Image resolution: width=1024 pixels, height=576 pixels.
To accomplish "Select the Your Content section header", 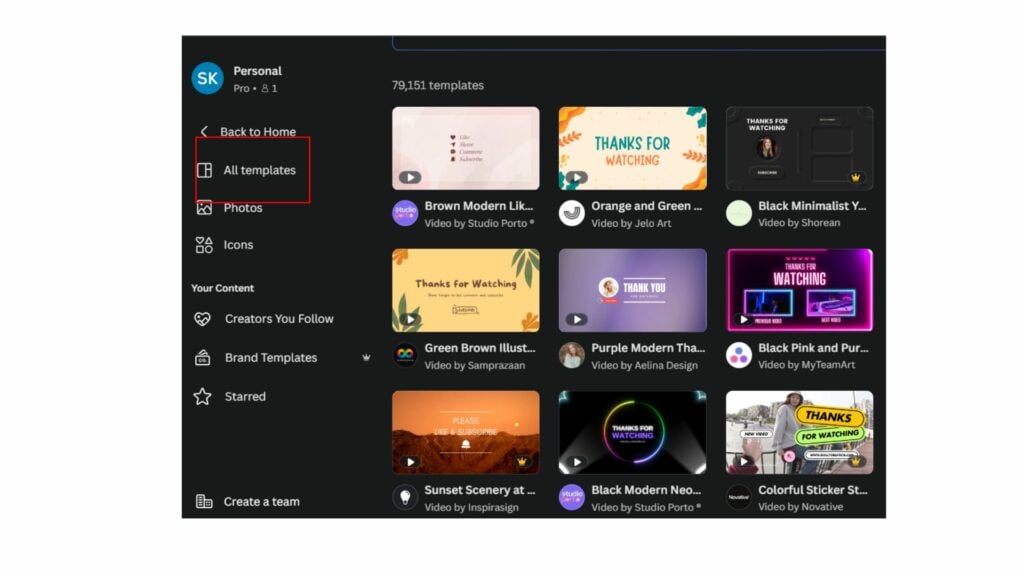I will click(x=222, y=288).
